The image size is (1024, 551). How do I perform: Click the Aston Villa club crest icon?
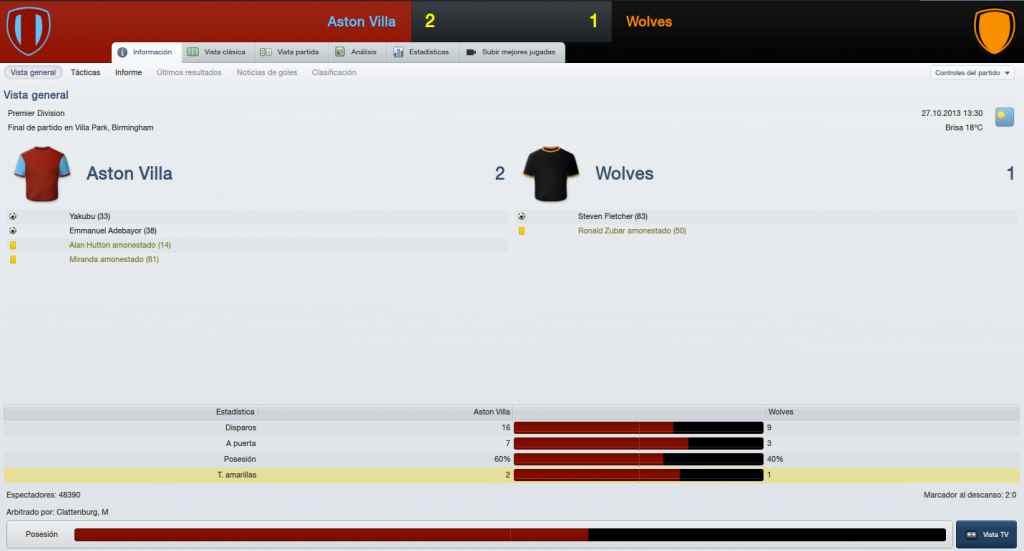29,30
